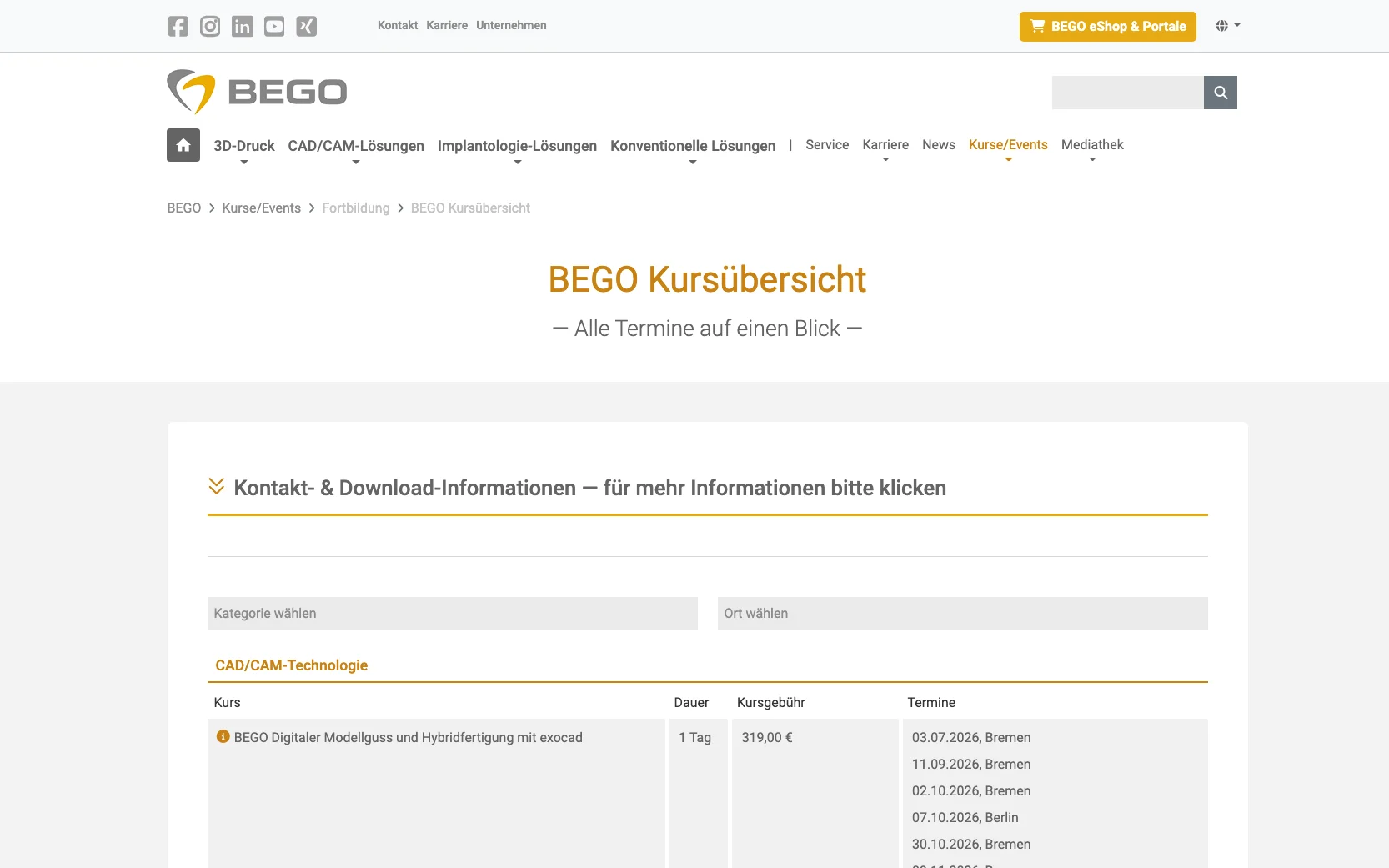Click the 319,00 € fee cell
This screenshot has height=868, width=1389.
tap(815, 793)
